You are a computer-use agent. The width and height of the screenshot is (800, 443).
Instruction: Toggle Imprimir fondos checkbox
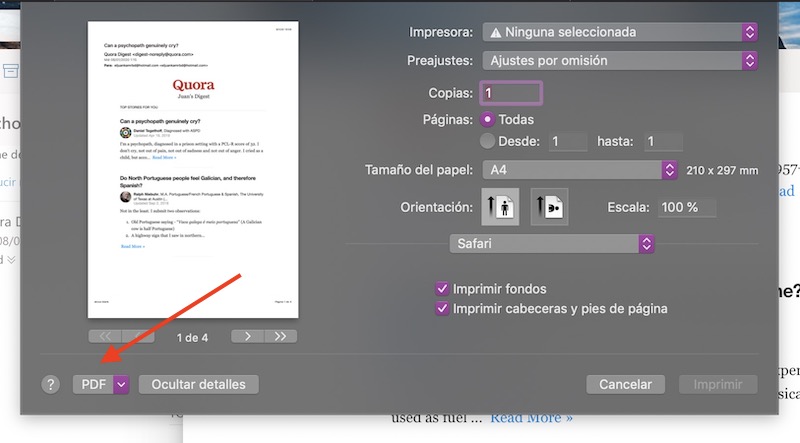point(442,289)
